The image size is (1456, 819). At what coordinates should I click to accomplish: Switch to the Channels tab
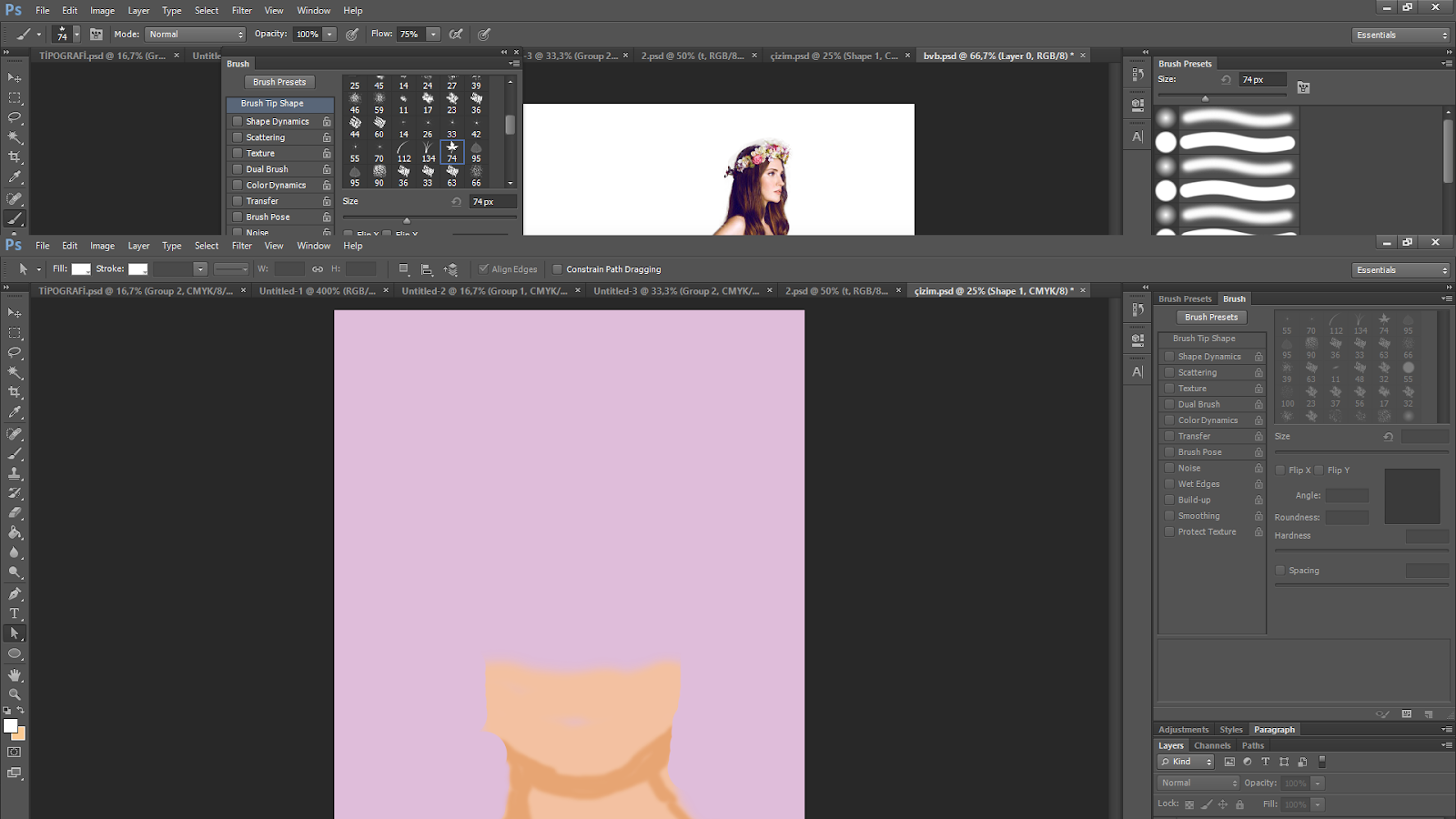(1212, 745)
